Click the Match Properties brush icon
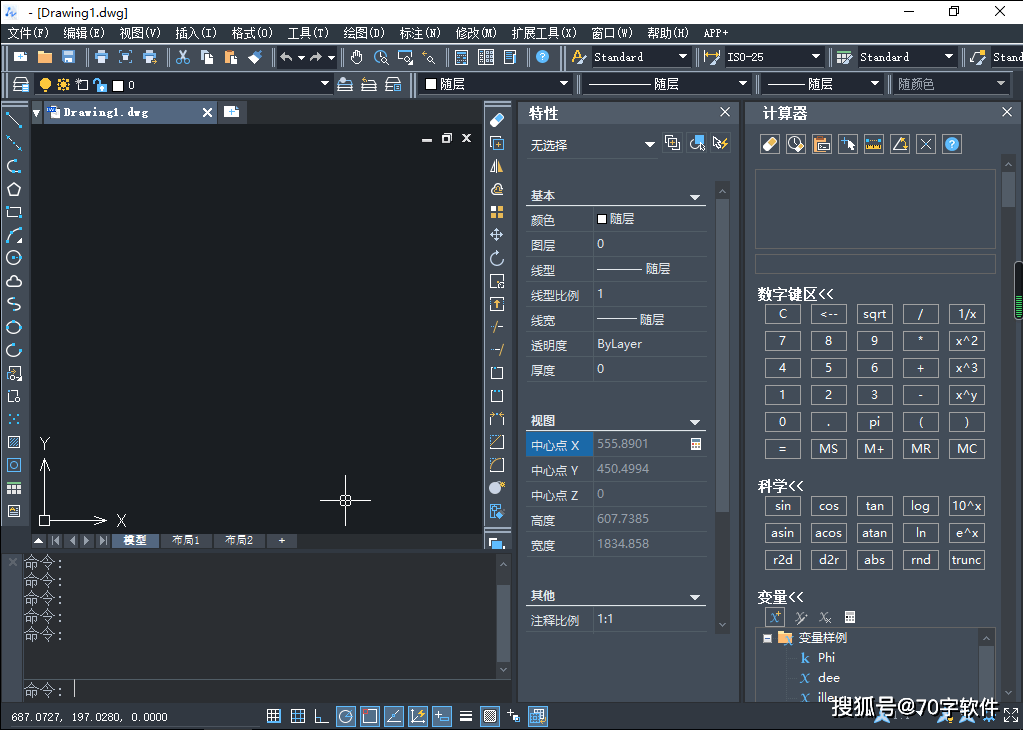 coord(255,57)
